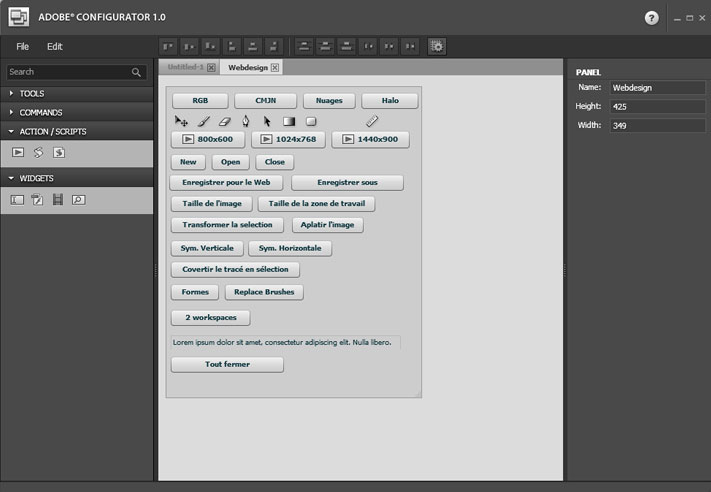Click the Replace Brushes button

pos(264,292)
